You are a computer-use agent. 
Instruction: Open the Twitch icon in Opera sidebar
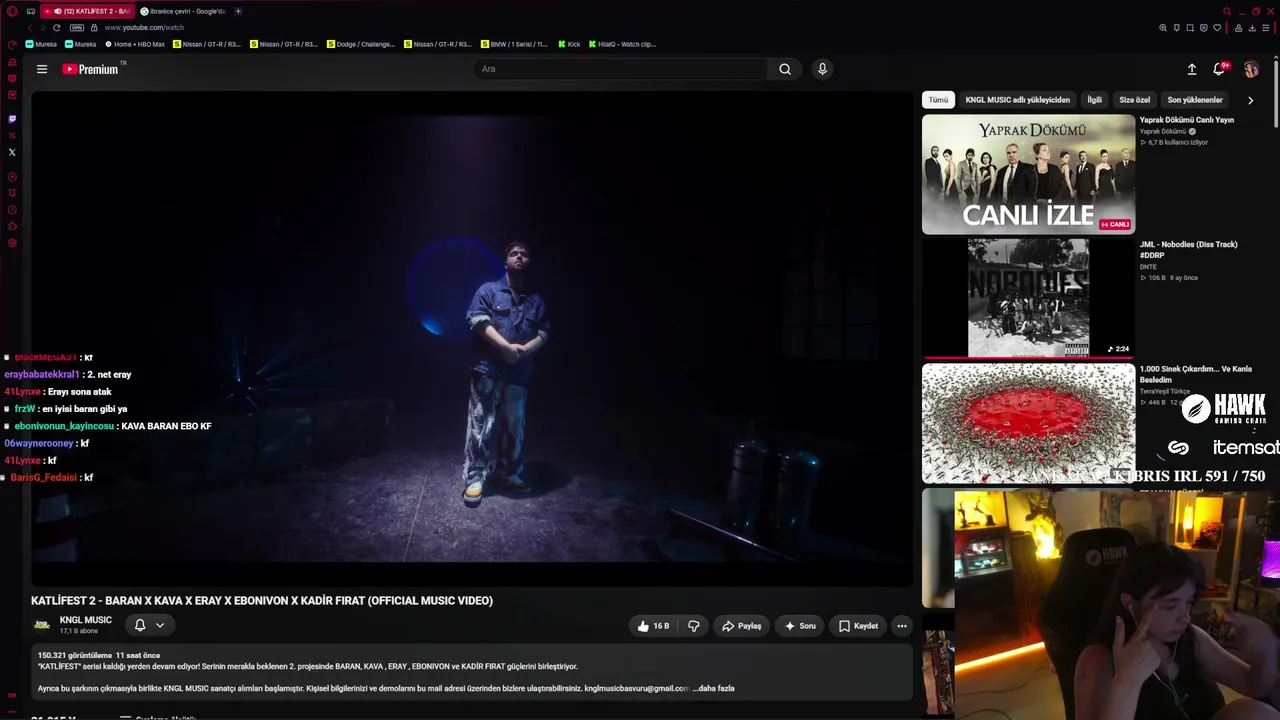point(12,119)
